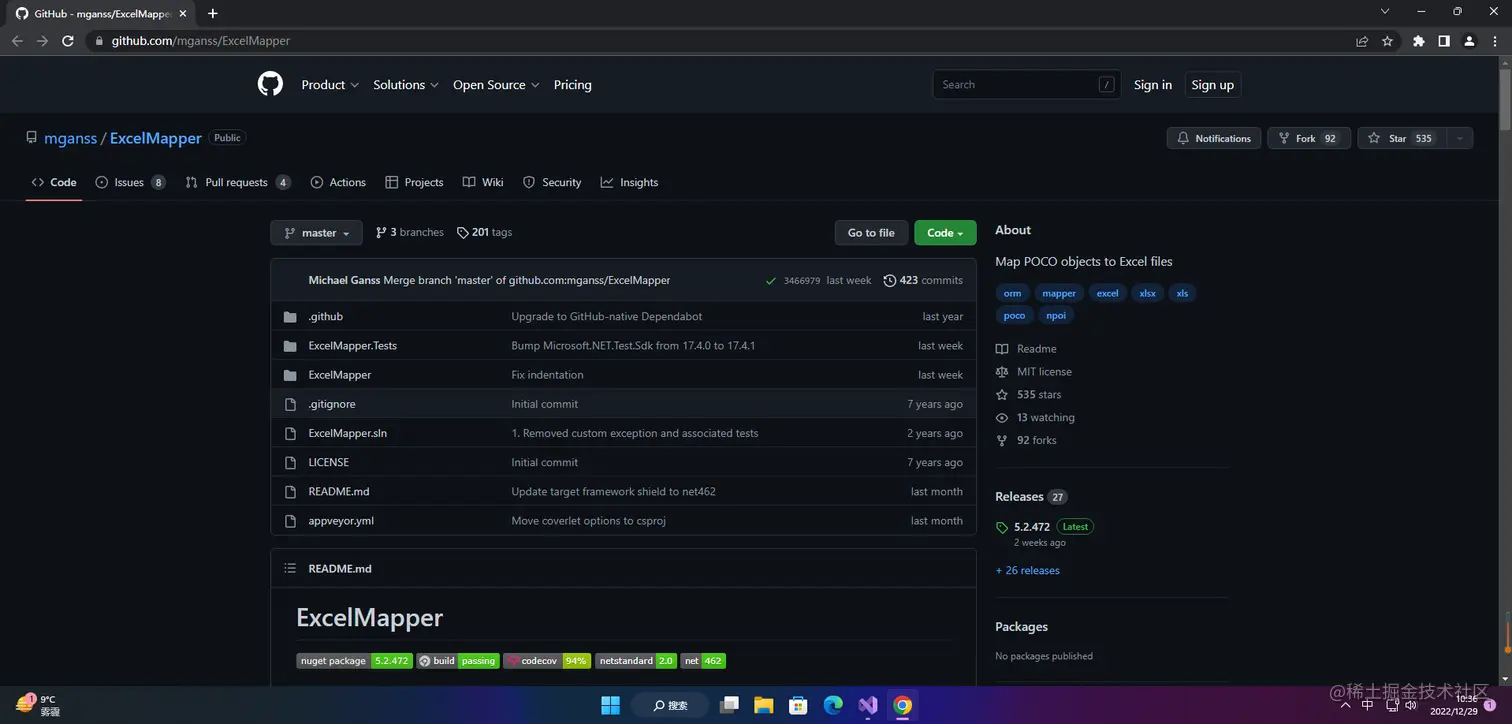1512x724 pixels.
Task: Reload the page with the refresh icon
Action: pos(68,41)
